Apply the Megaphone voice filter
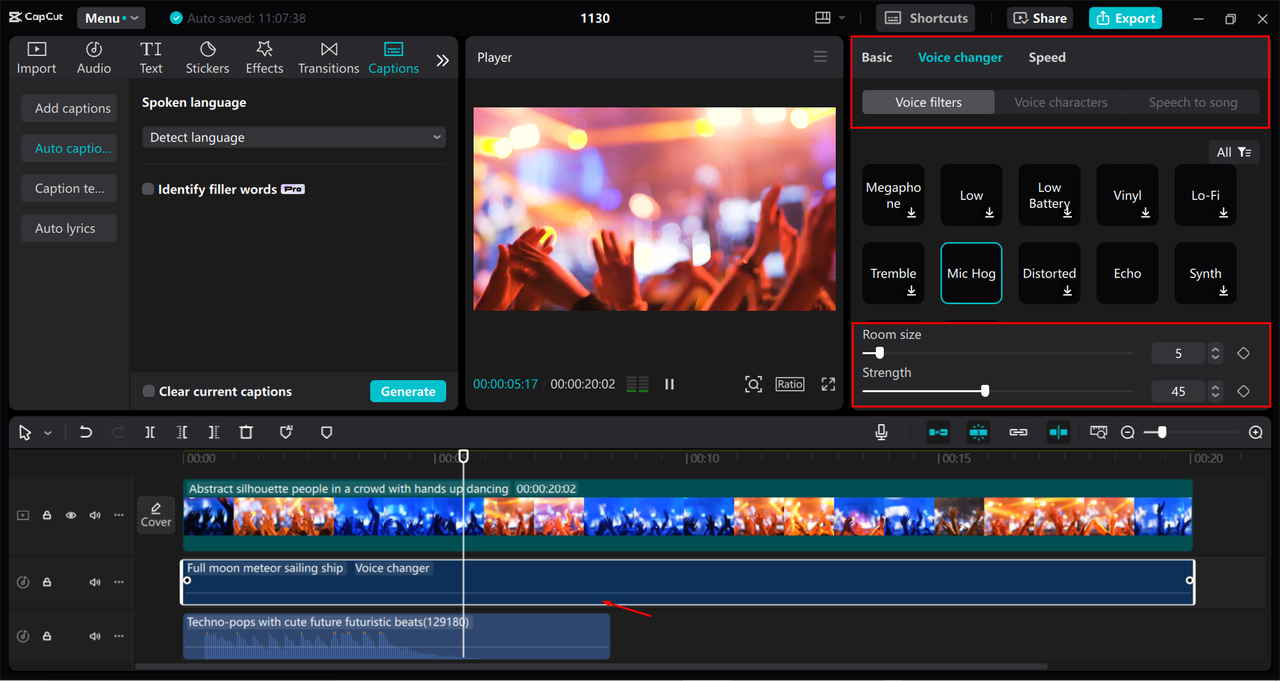Image resolution: width=1280 pixels, height=681 pixels. pos(893,195)
